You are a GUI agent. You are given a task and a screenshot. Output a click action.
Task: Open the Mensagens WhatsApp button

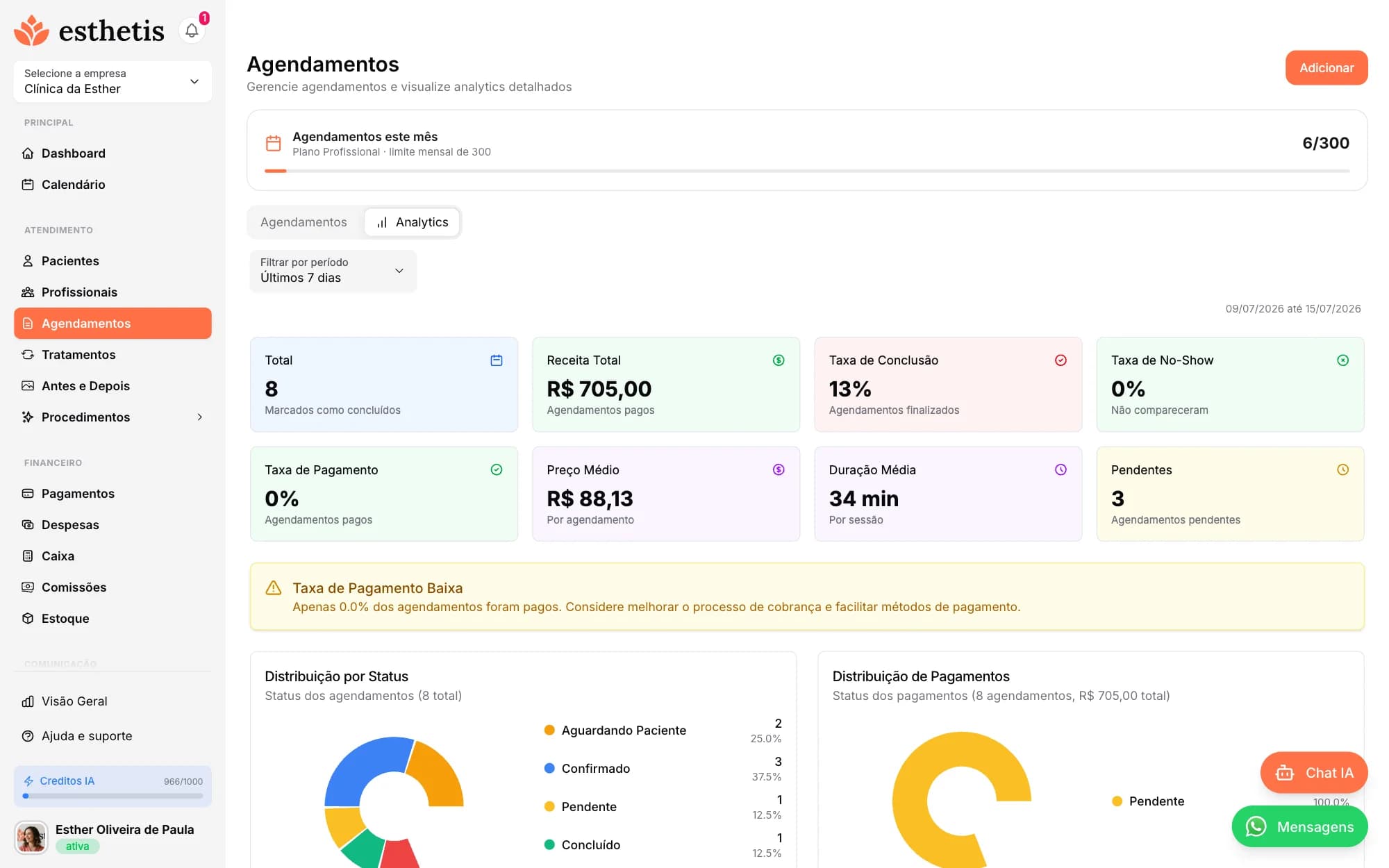pos(1299,827)
